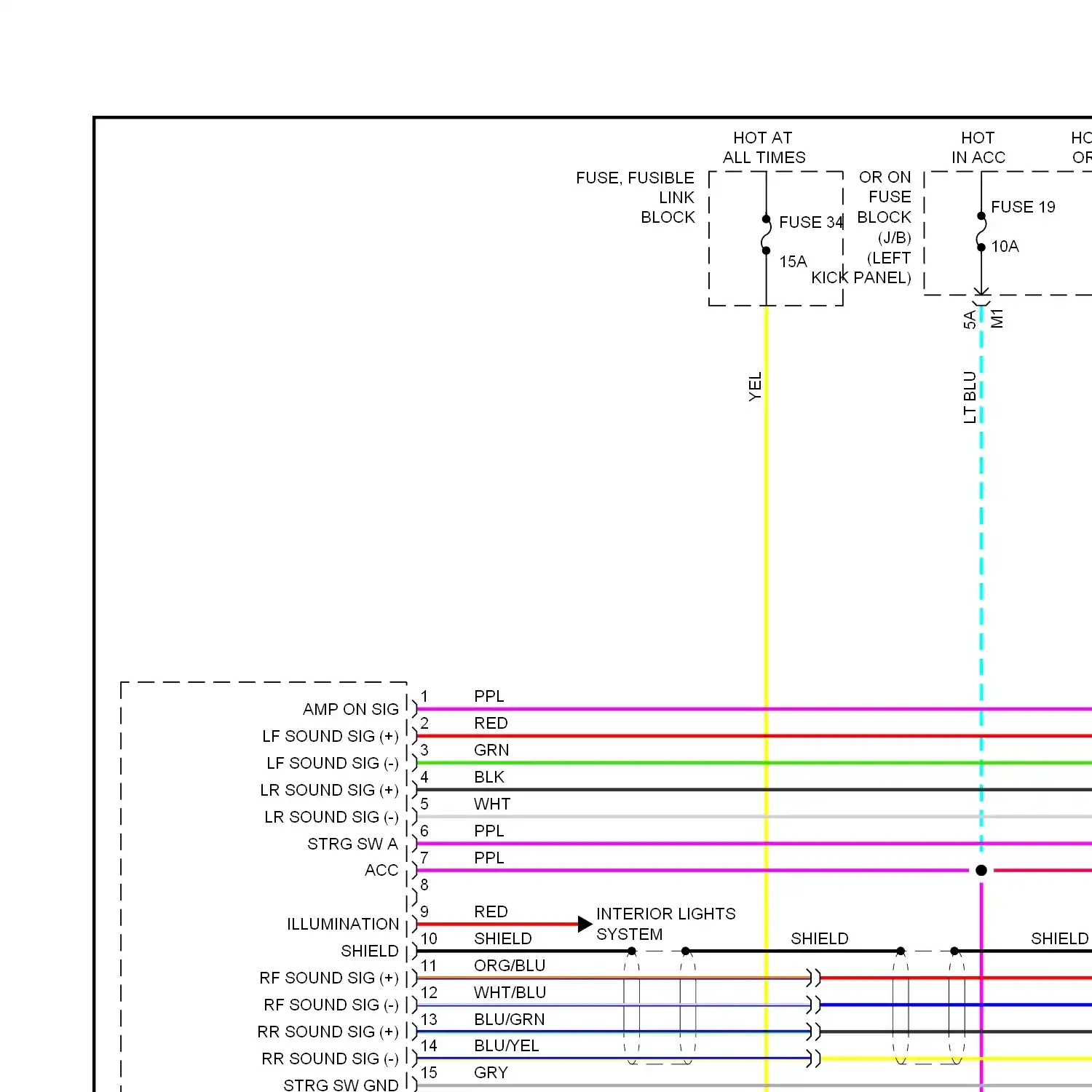Click the arrow pointing to Interior Lights System
Viewport: 1092px width, 1092px height.
(x=585, y=924)
